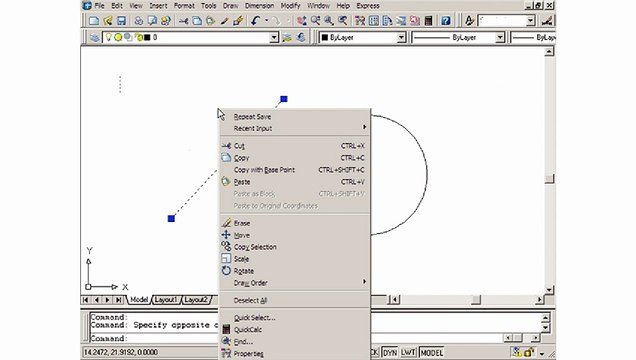The image size is (636, 360).
Task: Click the New drawing toolbar icon
Action: click(x=94, y=21)
